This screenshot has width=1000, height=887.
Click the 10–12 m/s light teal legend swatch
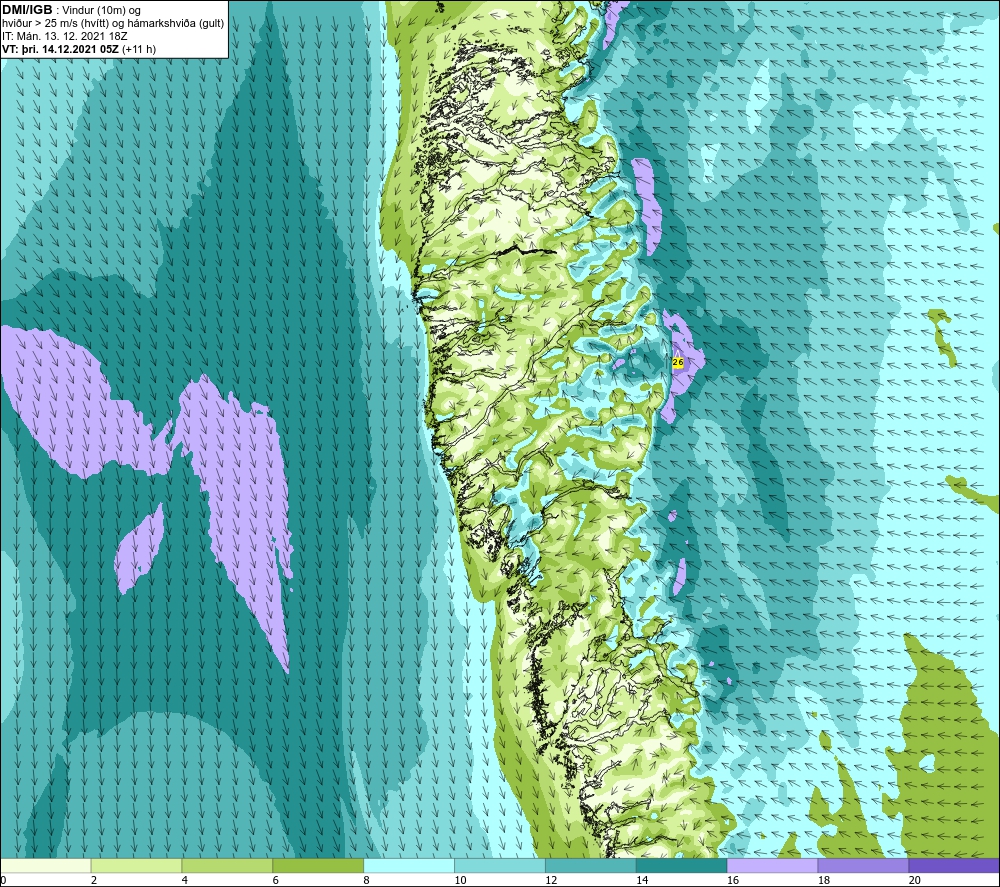499,866
